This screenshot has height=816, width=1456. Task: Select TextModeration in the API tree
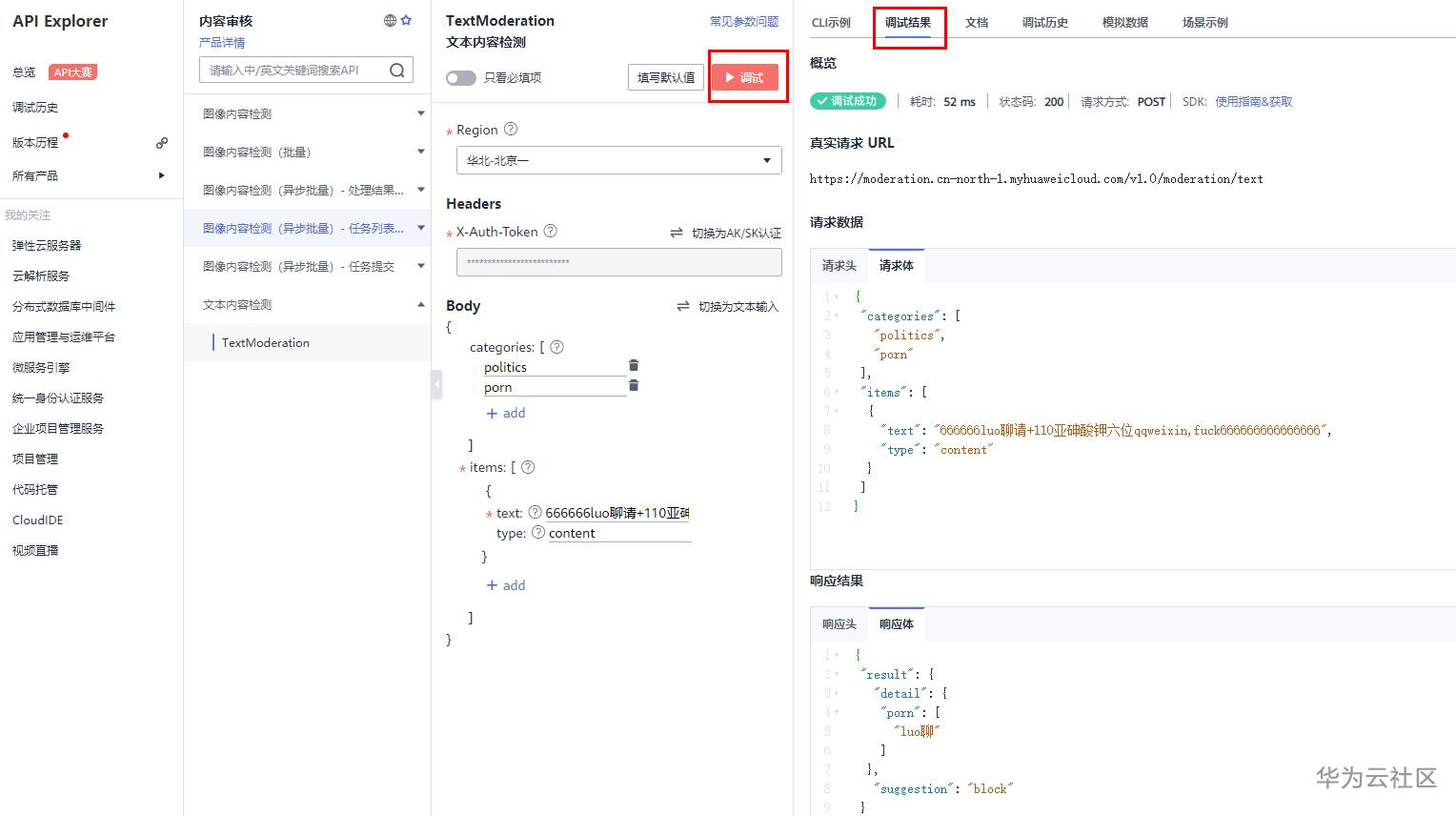pyautogui.click(x=266, y=342)
